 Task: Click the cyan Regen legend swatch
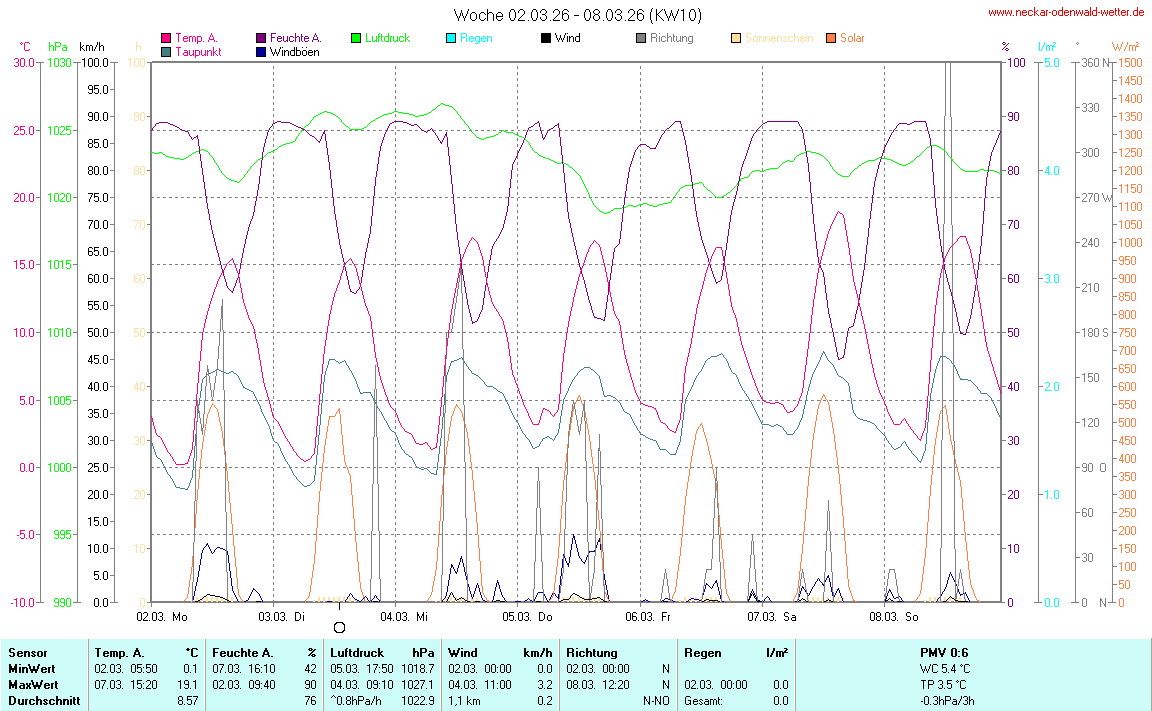coord(451,39)
